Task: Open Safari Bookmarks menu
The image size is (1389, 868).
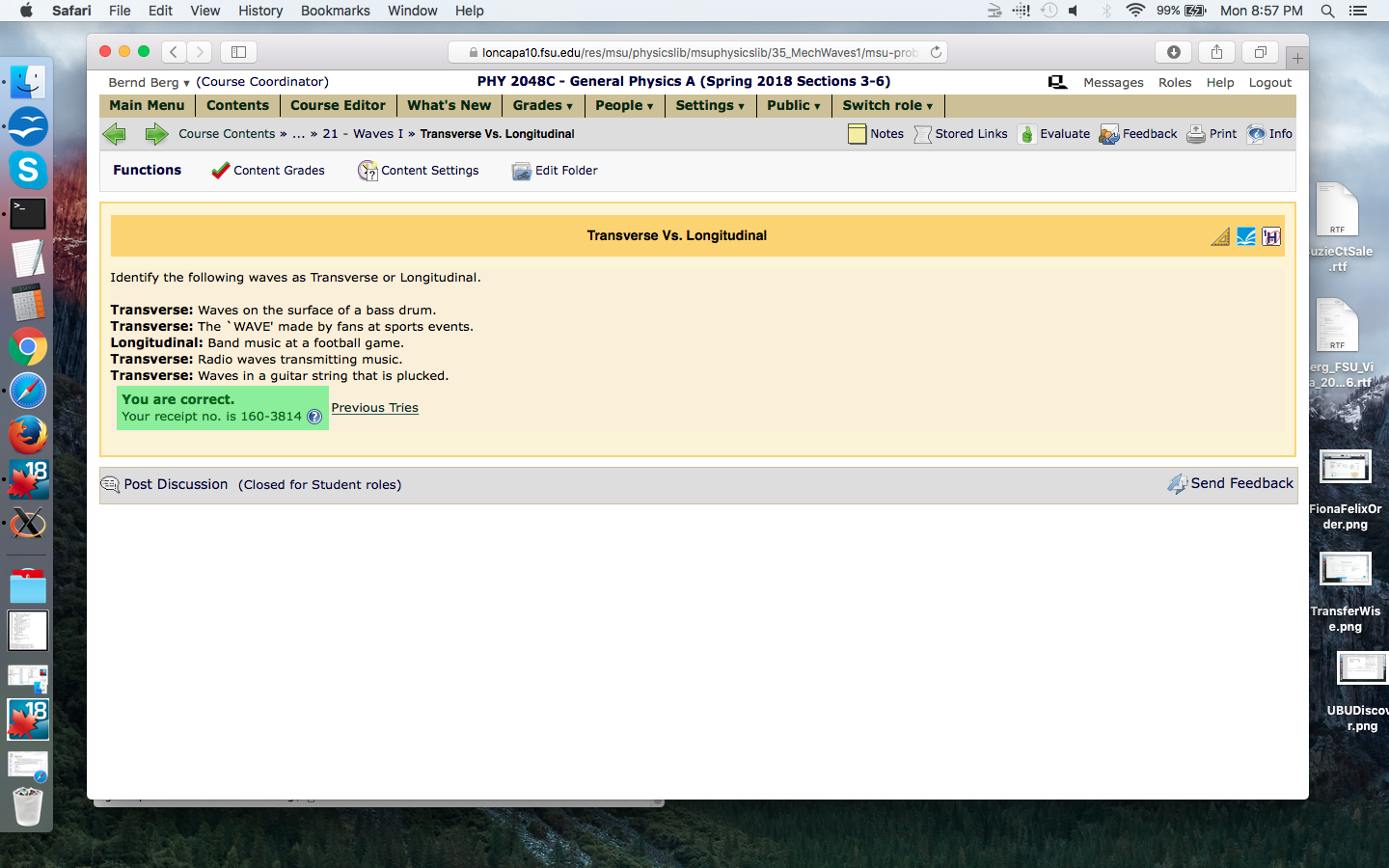Action: [x=335, y=11]
